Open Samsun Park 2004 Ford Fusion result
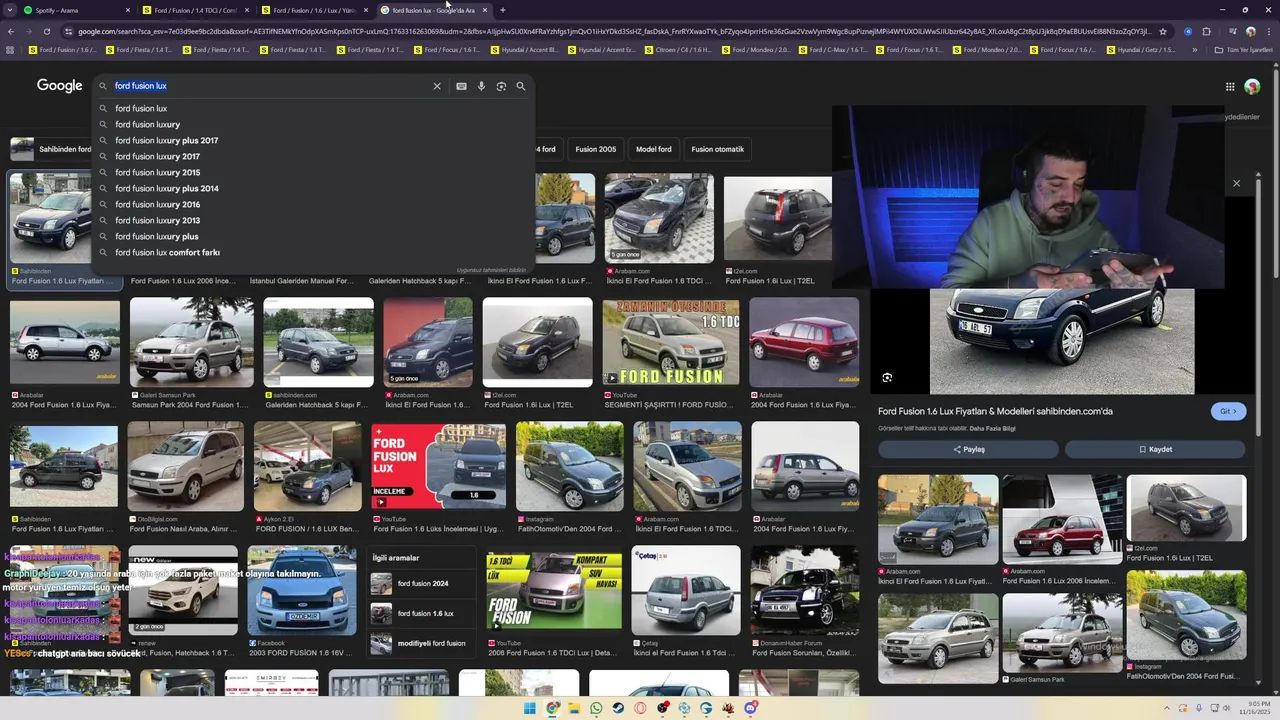 (192, 342)
